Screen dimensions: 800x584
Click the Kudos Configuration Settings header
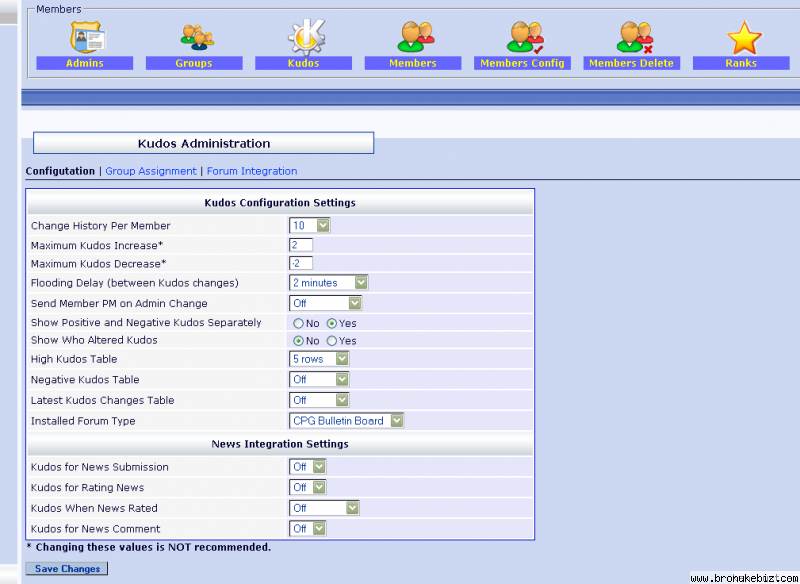click(x=280, y=202)
